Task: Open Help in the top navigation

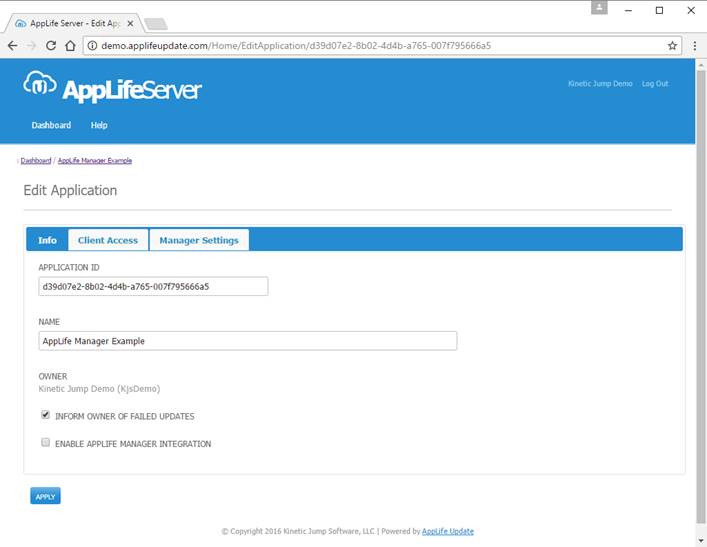Action: 99,125
